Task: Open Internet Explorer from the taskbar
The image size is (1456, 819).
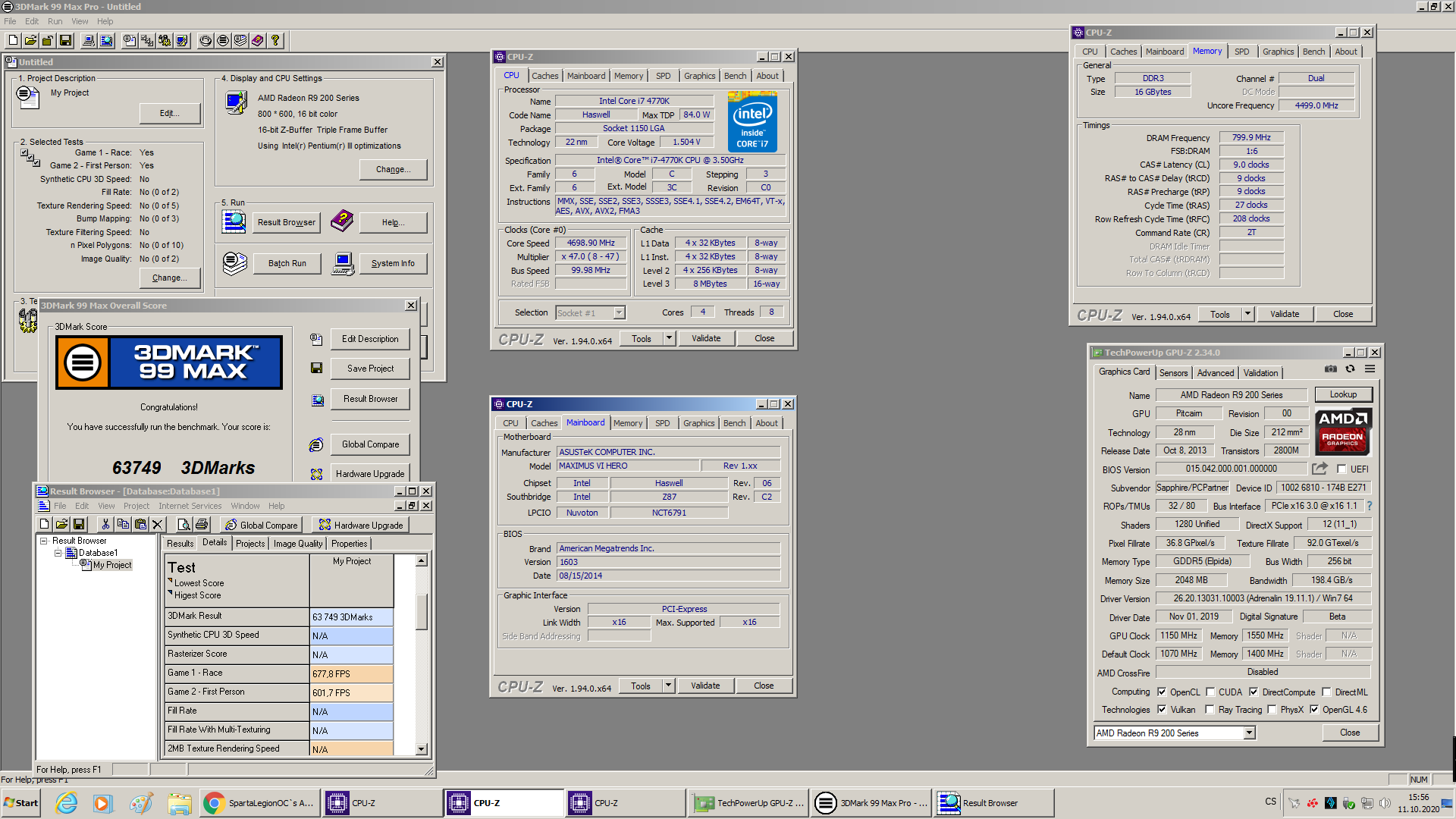Action: tap(67, 803)
